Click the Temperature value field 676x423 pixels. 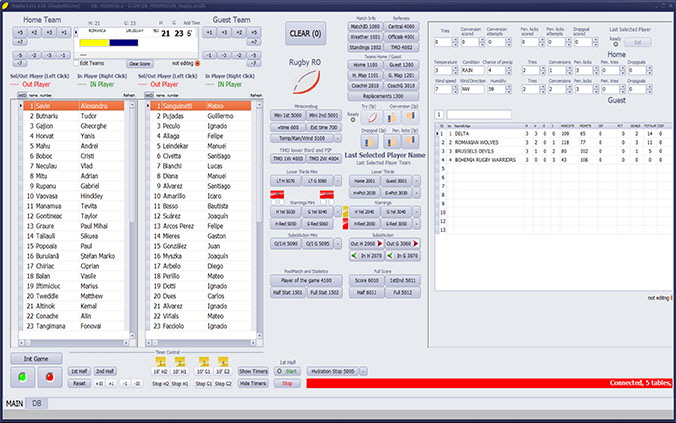443,70
